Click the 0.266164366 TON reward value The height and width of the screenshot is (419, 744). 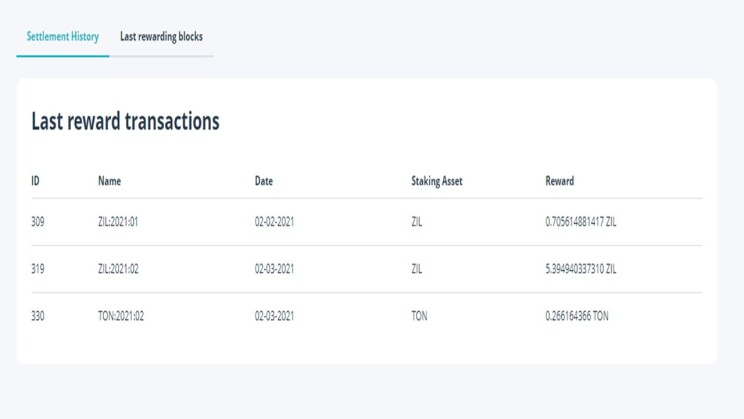coord(577,316)
